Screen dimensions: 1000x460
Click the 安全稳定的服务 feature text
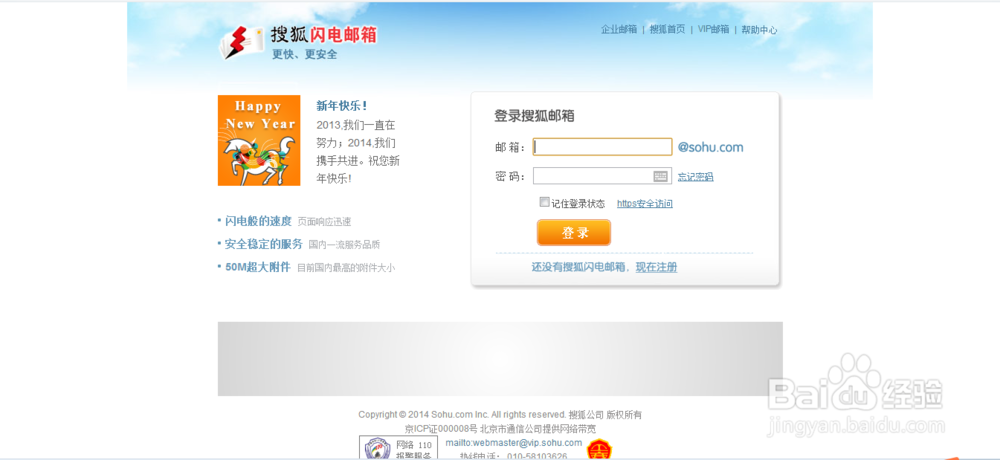pos(263,244)
